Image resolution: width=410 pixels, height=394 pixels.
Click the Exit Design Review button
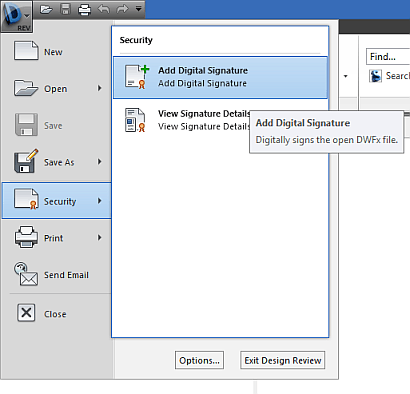pos(283,360)
